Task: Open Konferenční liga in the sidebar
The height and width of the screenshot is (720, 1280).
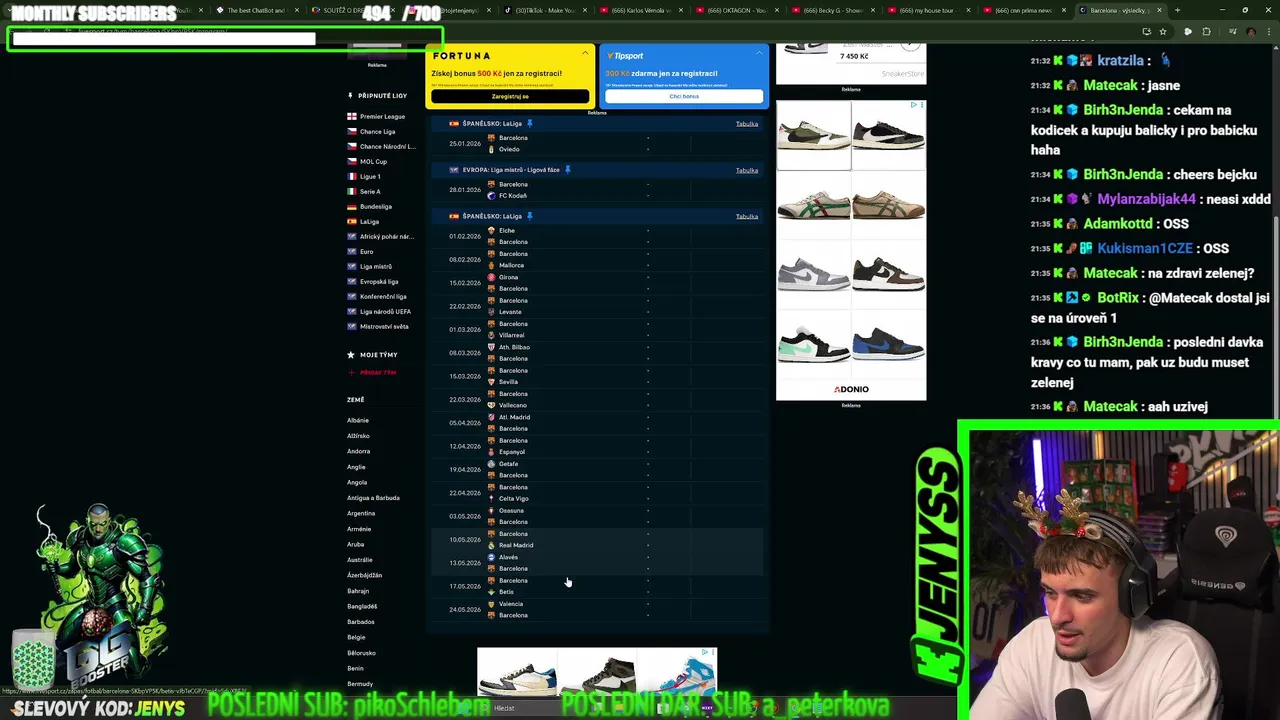Action: coord(383,296)
